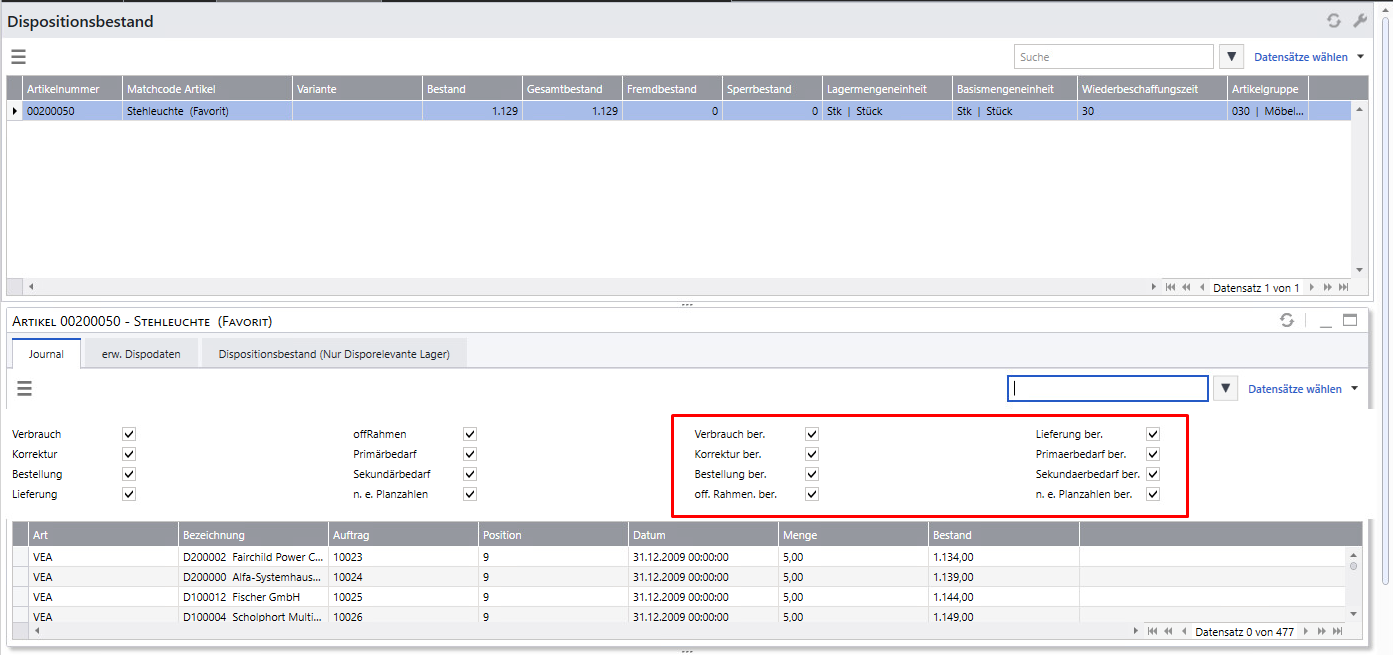Viewport: 1393px width, 655px height.
Task: Toggle the Primärbedarf checkbox
Action: [470, 454]
